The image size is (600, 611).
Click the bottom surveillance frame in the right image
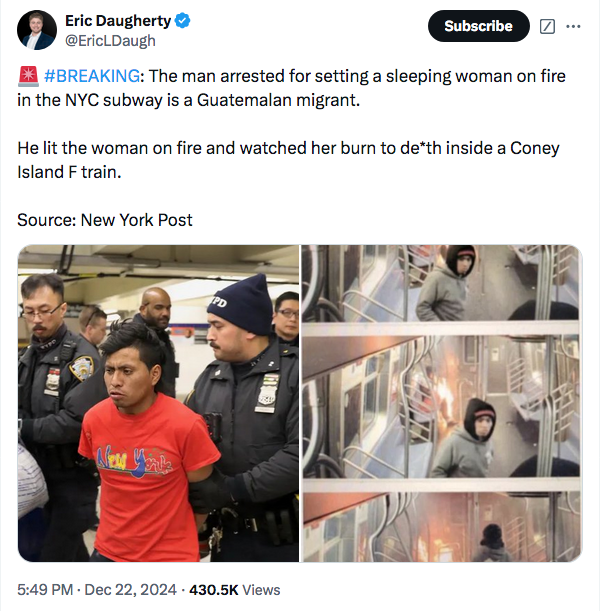tap(442, 526)
